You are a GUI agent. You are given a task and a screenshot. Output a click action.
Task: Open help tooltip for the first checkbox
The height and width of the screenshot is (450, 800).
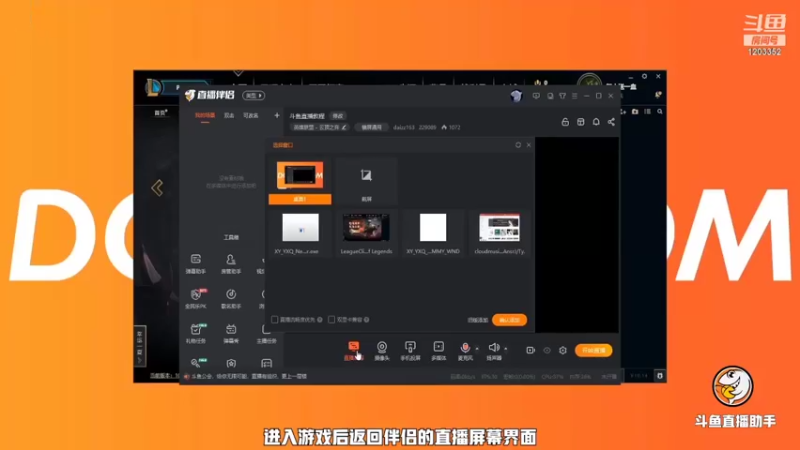pyautogui.click(x=320, y=319)
